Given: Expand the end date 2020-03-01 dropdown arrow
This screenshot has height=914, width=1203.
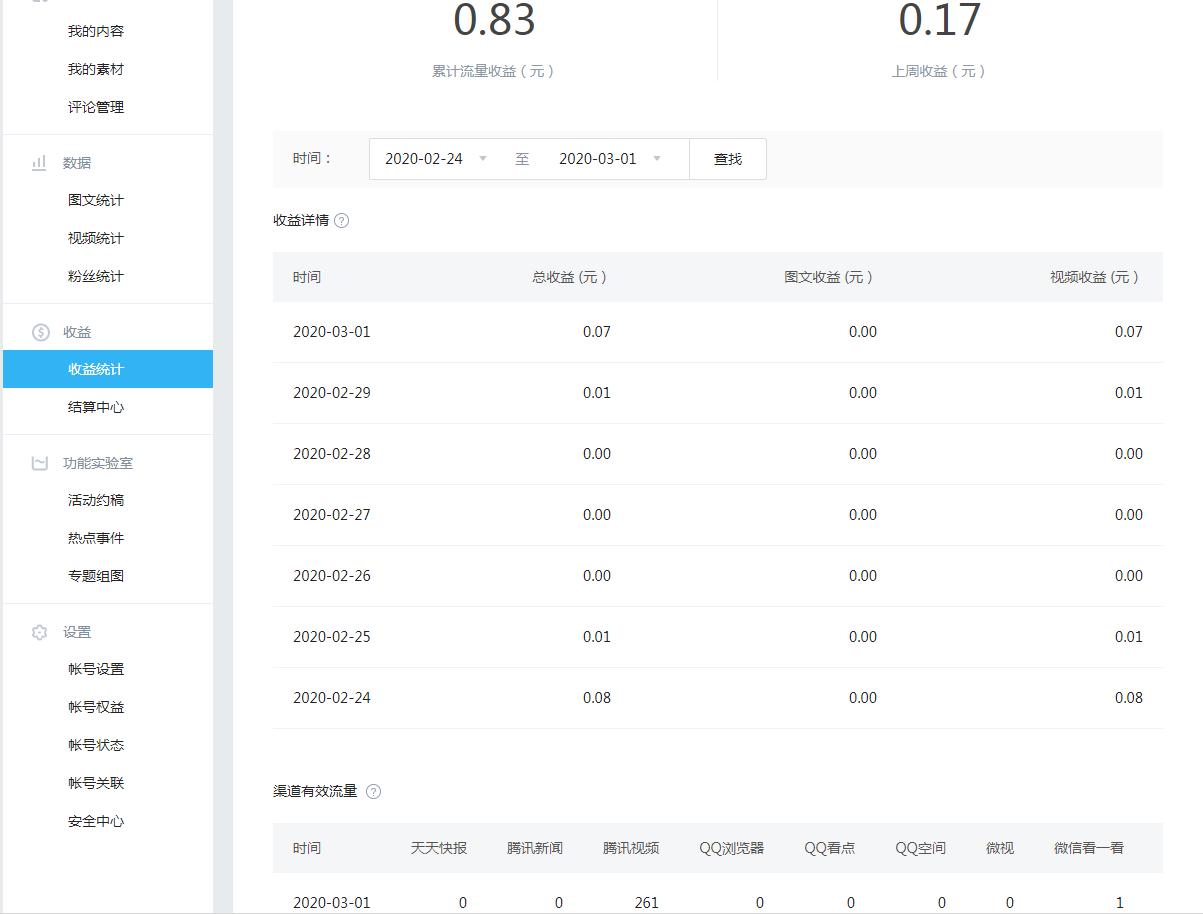Looking at the screenshot, I should tap(657, 159).
